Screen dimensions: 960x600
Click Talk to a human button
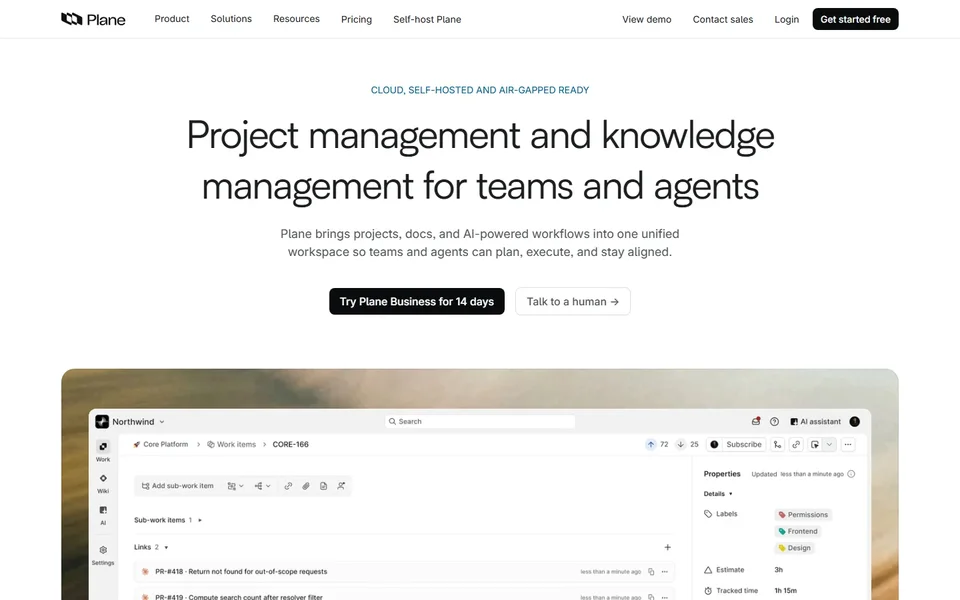(572, 301)
